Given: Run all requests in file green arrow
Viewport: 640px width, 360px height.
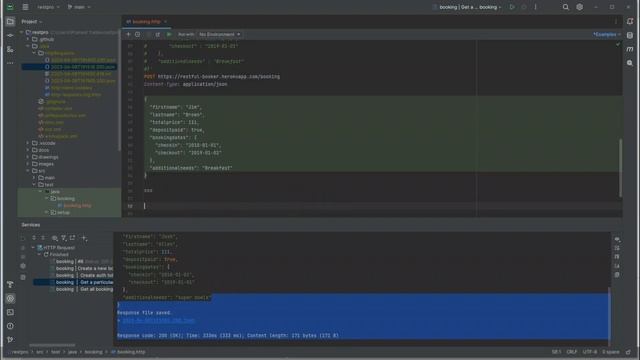Looking at the screenshot, I should tap(169, 34).
